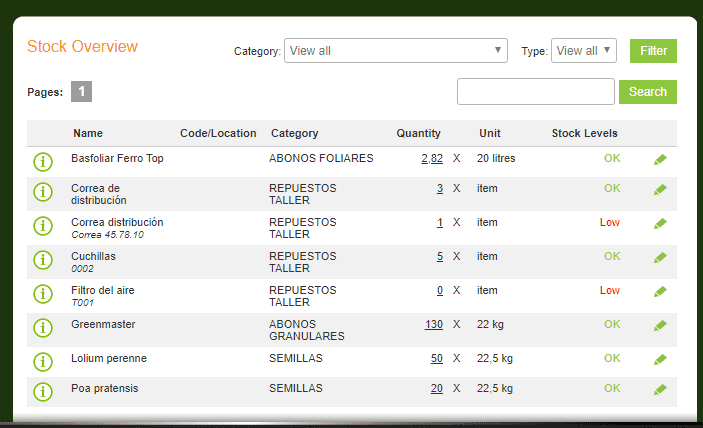Edit the Correa 45.78.10 row pencil

pos(660,224)
